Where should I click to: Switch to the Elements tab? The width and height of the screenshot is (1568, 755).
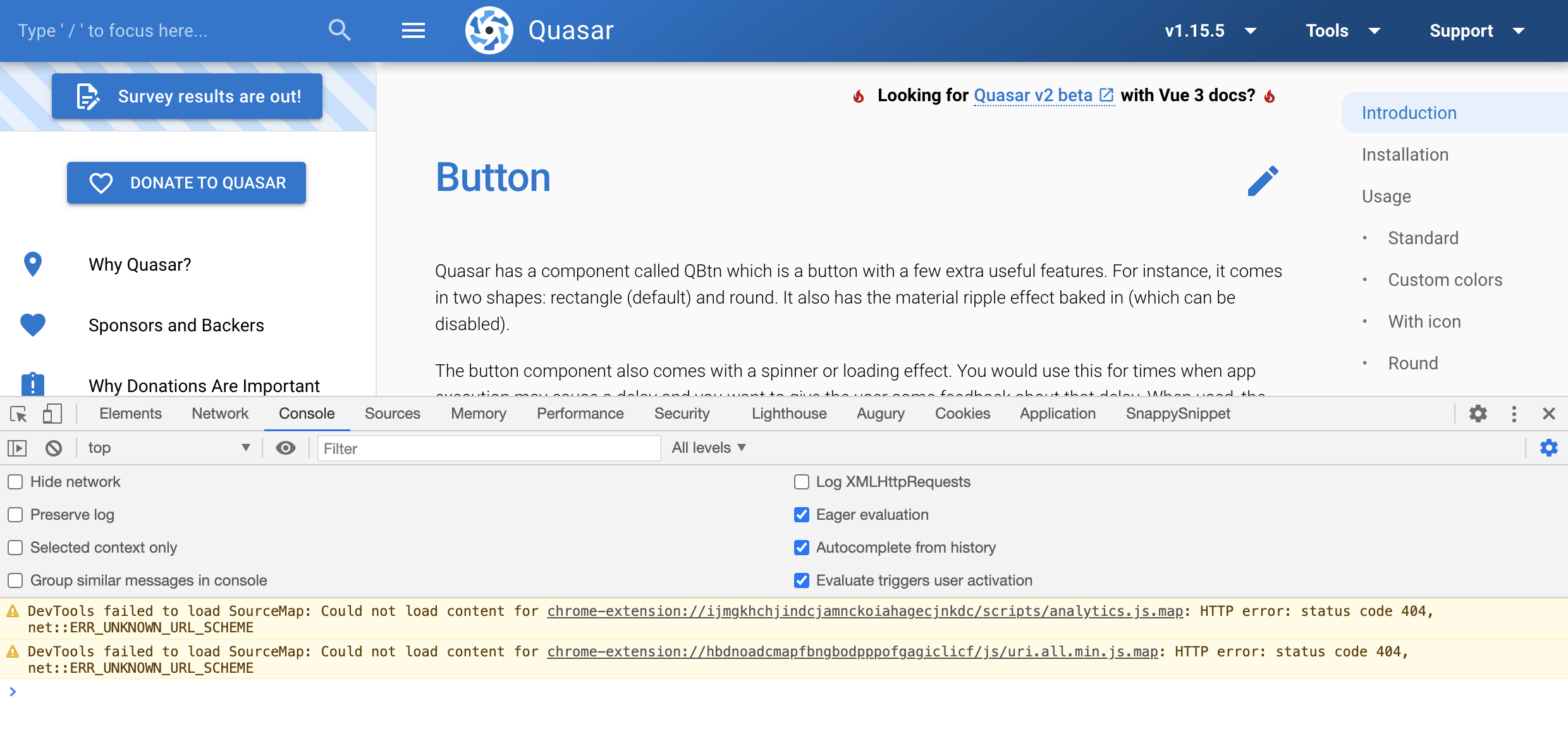(x=130, y=414)
